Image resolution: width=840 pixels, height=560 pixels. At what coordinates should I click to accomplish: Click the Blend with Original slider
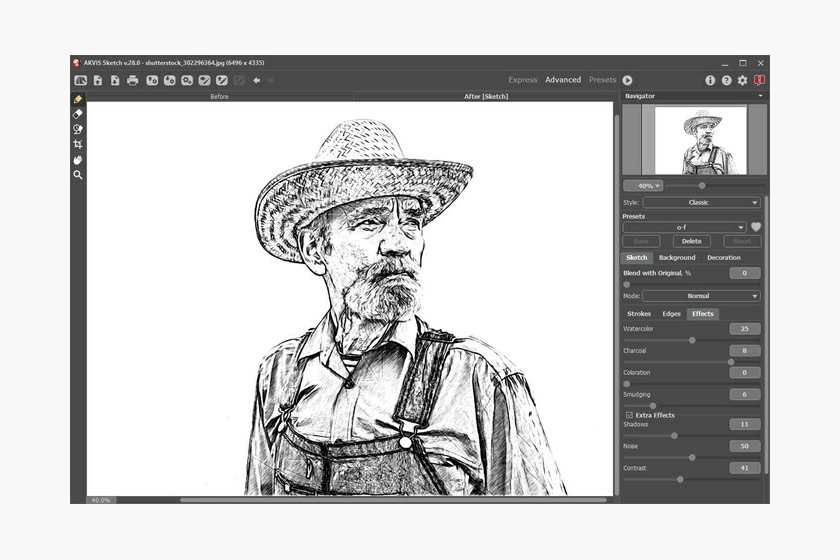[x=691, y=285]
